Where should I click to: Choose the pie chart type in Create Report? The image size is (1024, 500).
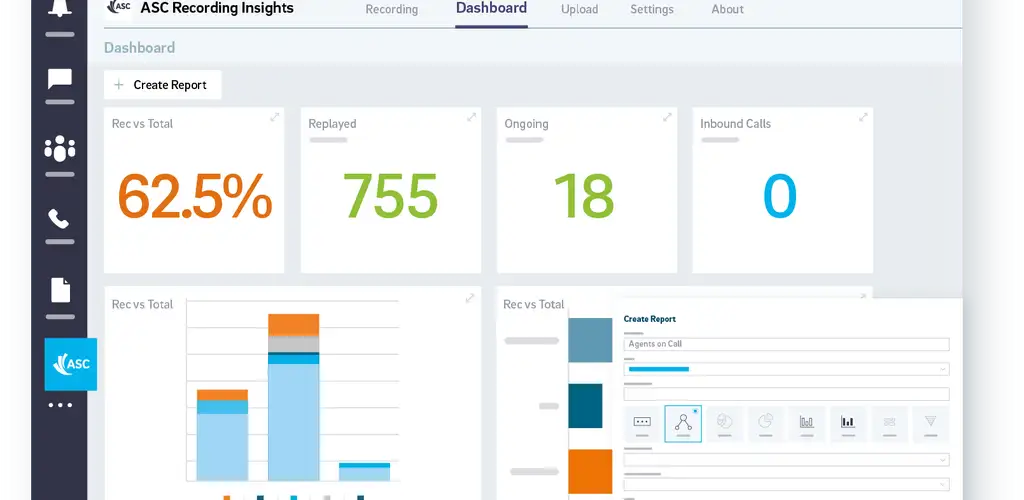point(765,423)
